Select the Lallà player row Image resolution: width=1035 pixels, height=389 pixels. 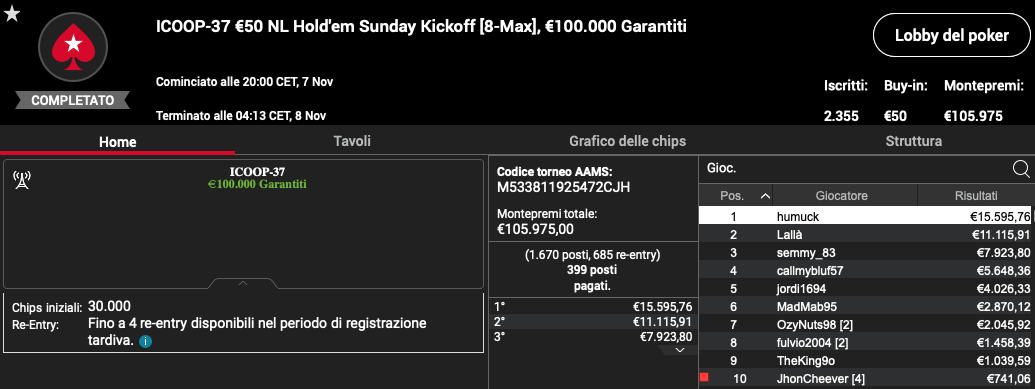865,234
